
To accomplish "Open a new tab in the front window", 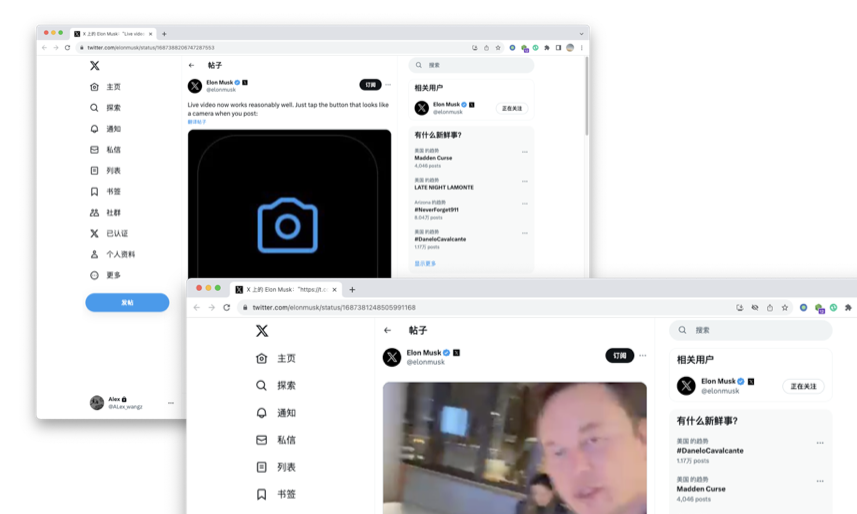I will (x=352, y=290).
